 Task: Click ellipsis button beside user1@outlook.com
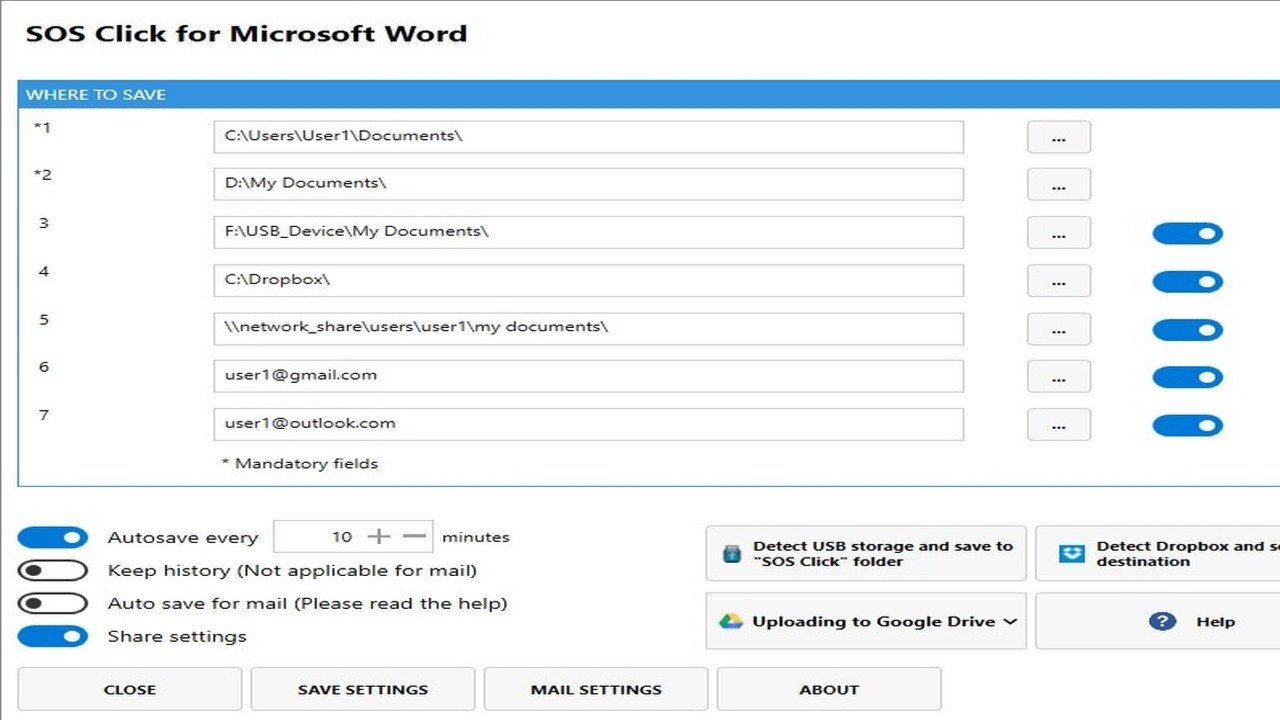(x=1059, y=425)
